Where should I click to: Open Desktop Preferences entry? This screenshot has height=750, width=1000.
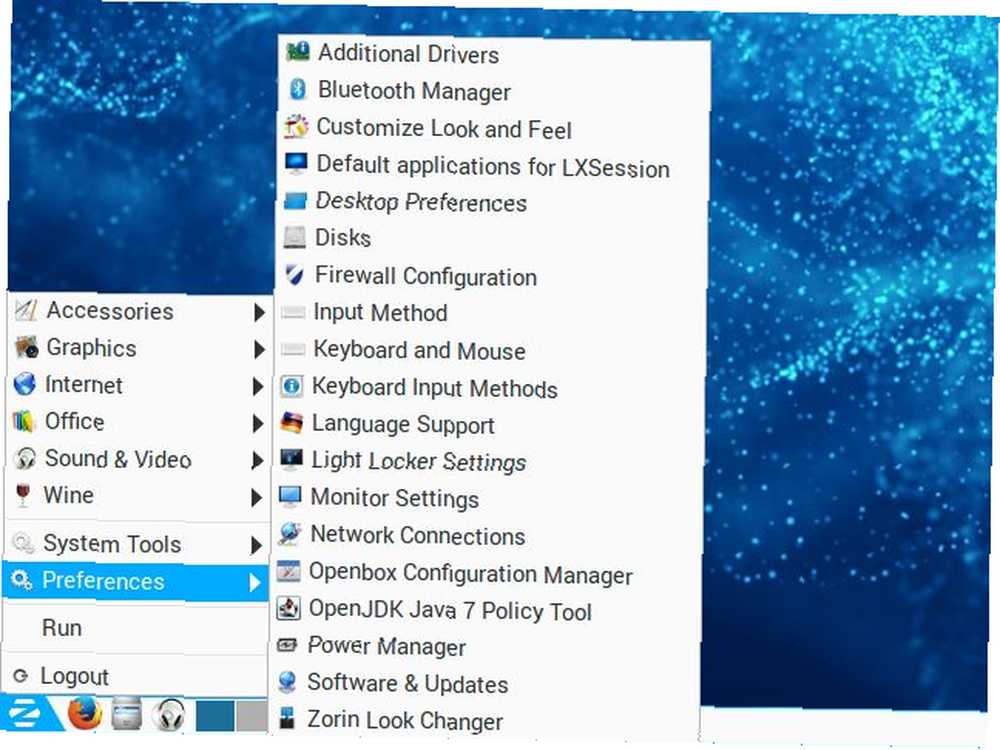click(494, 202)
